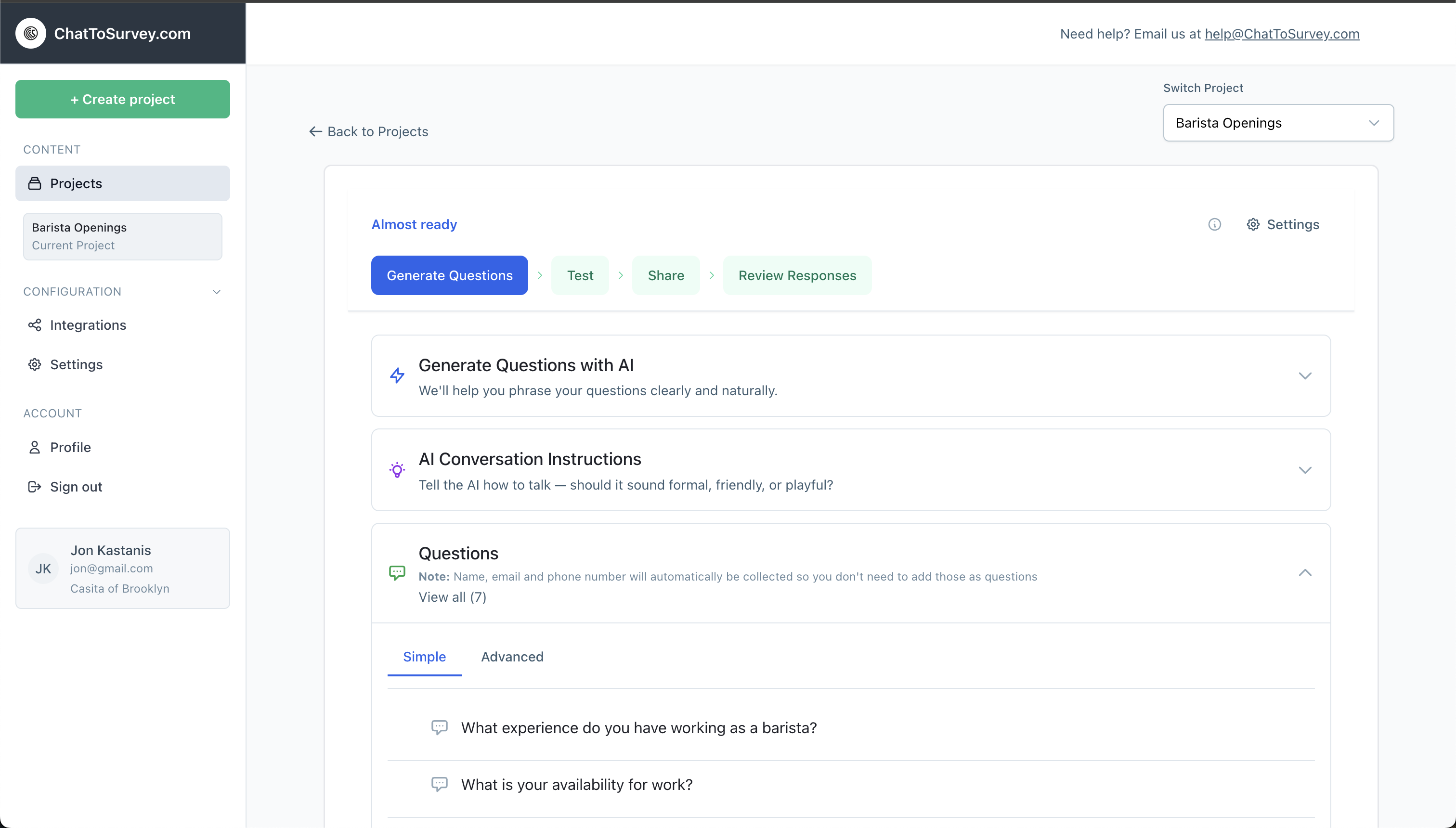Open sidebar Settings via the gear icon

click(35, 364)
